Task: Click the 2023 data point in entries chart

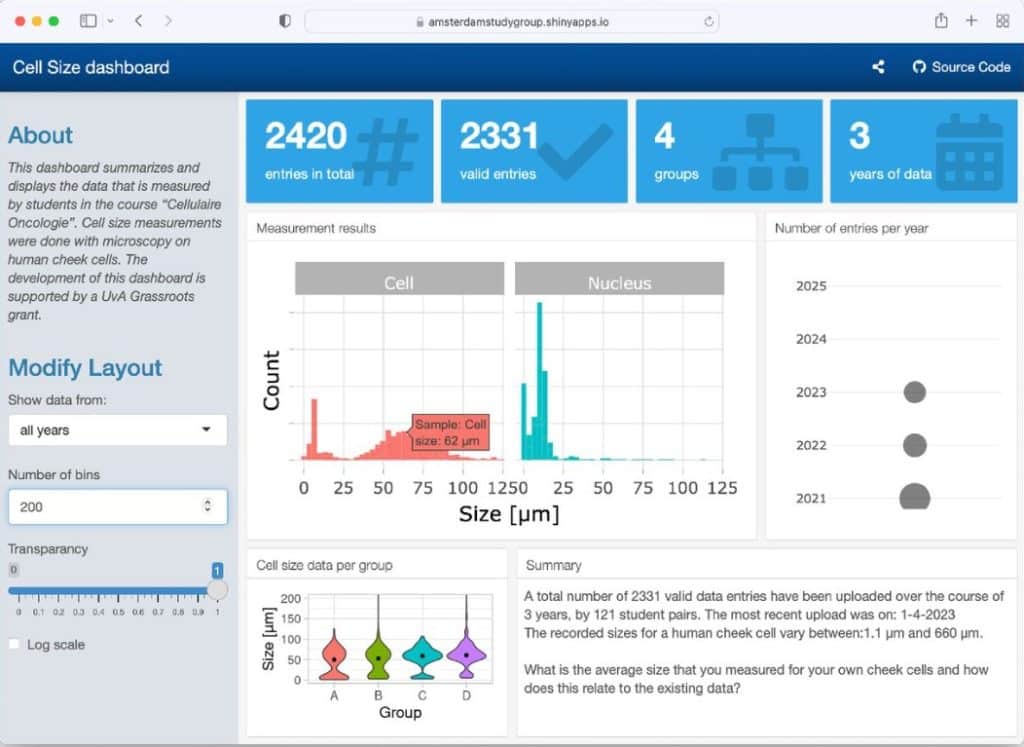Action: coord(914,392)
